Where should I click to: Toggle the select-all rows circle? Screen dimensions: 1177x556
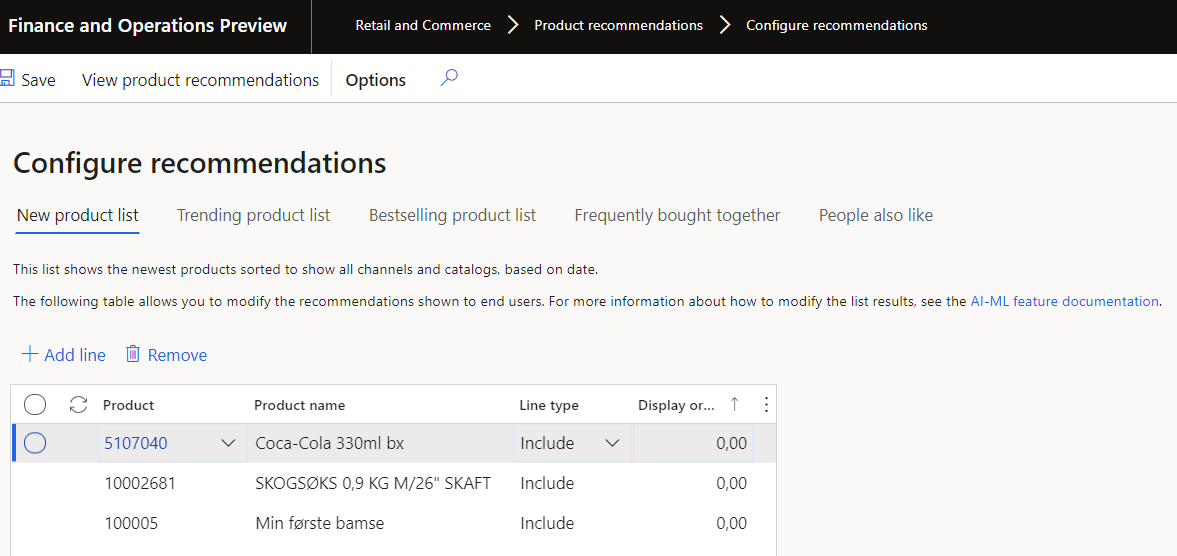(35, 405)
